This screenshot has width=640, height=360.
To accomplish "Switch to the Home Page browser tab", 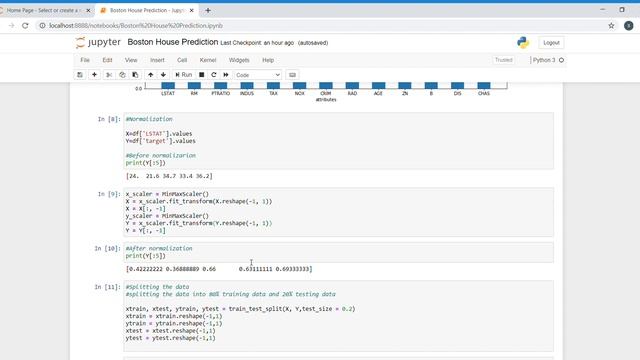I will click(43, 10).
